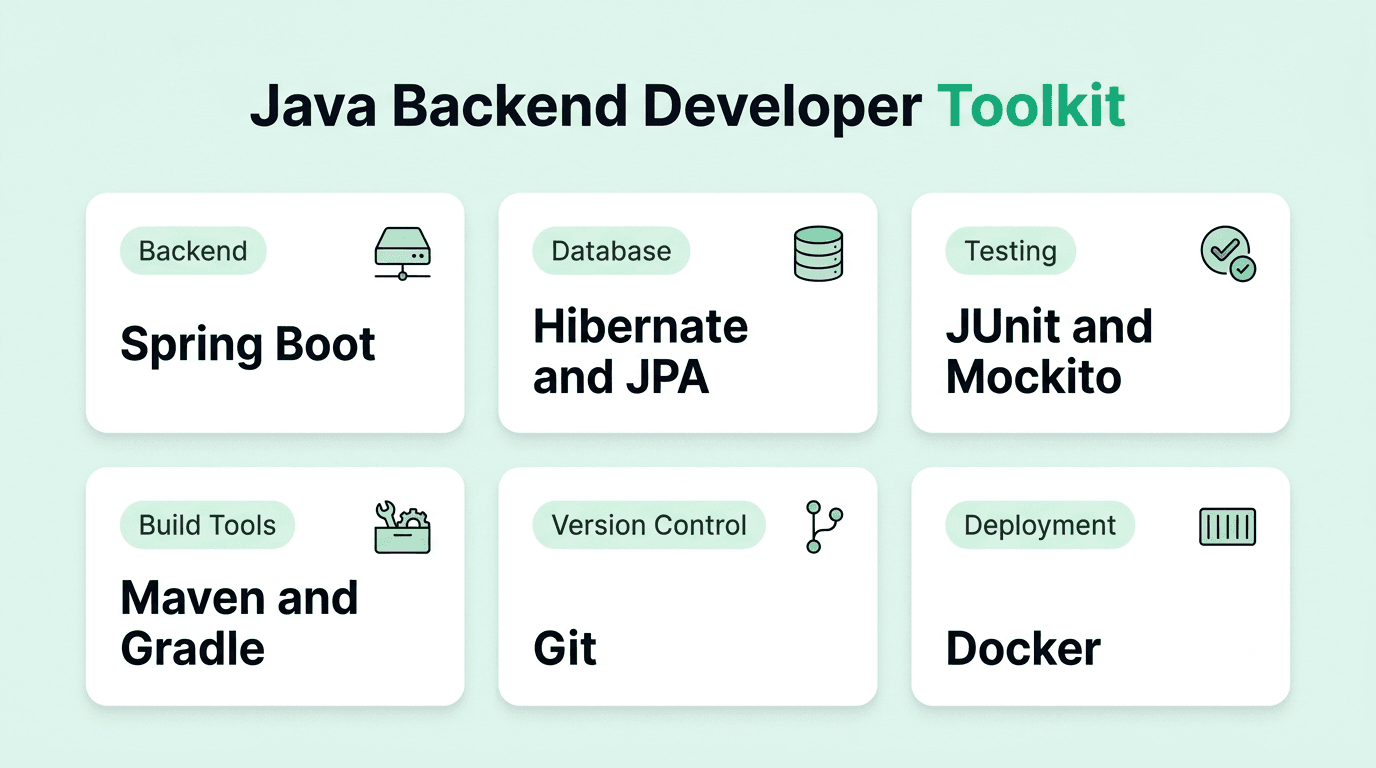The width and height of the screenshot is (1376, 768).
Task: Click the checkmark badge icon on Testing card
Action: pos(1228,254)
